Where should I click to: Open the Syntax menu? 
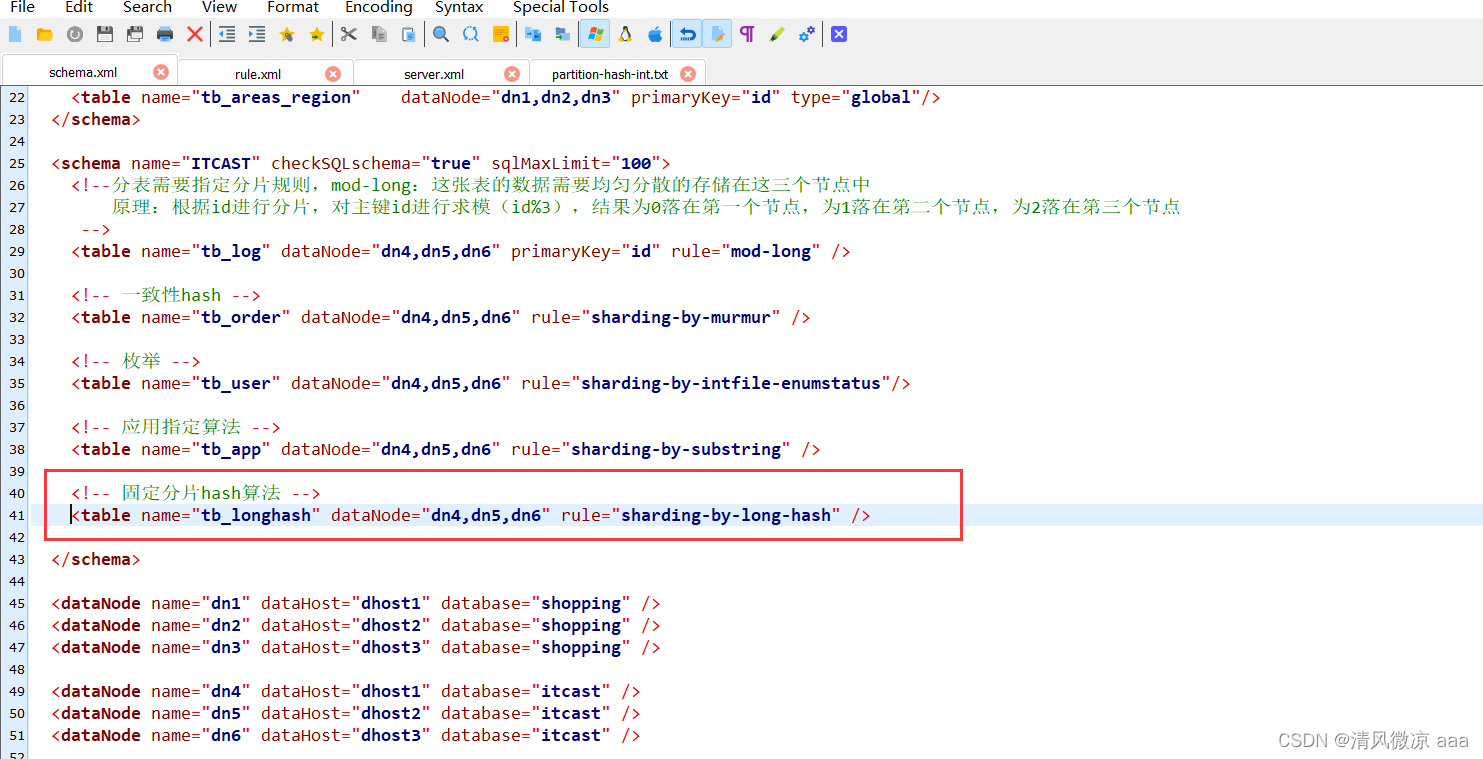[459, 7]
